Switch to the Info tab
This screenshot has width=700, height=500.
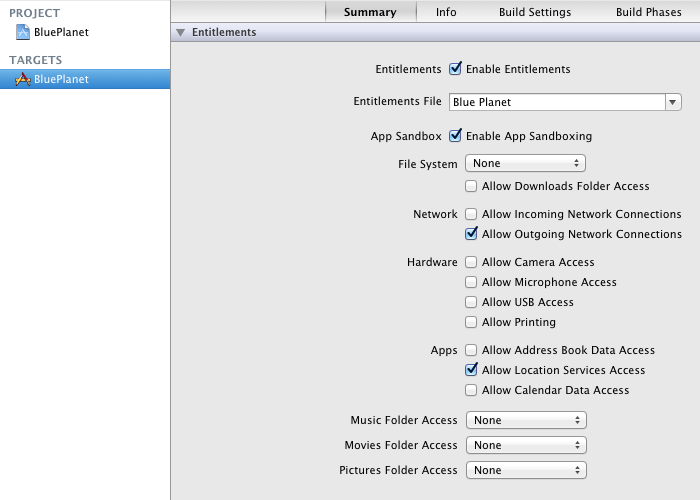point(446,12)
